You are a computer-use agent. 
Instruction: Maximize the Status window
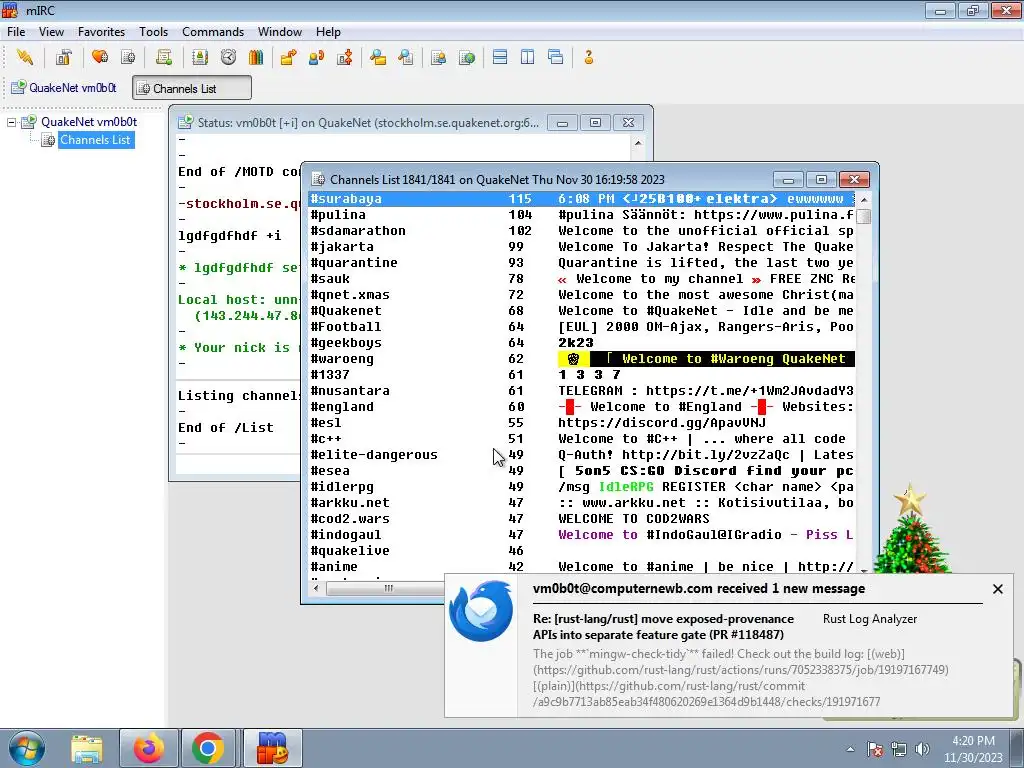[595, 123]
